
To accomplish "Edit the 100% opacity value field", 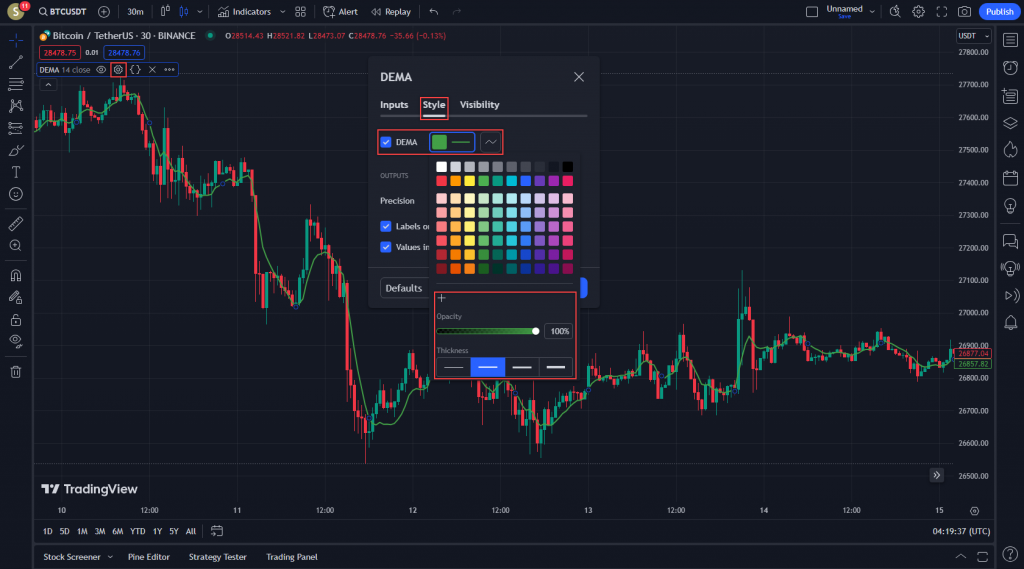I will pos(559,331).
